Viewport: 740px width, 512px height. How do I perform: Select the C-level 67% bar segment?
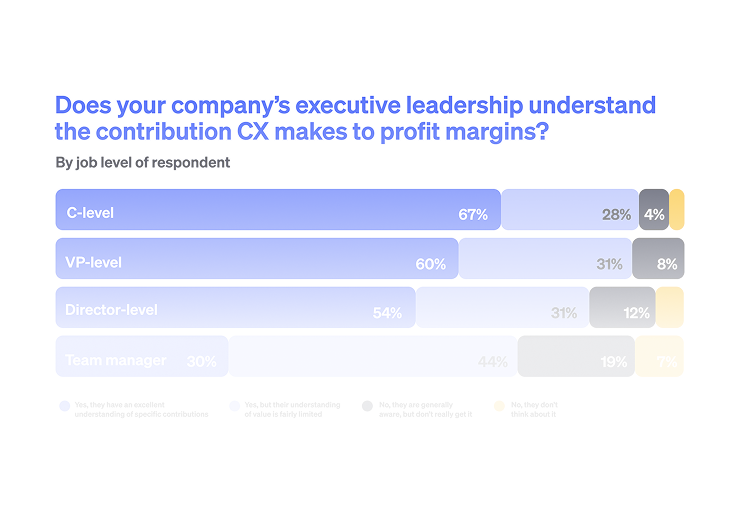(x=277, y=210)
